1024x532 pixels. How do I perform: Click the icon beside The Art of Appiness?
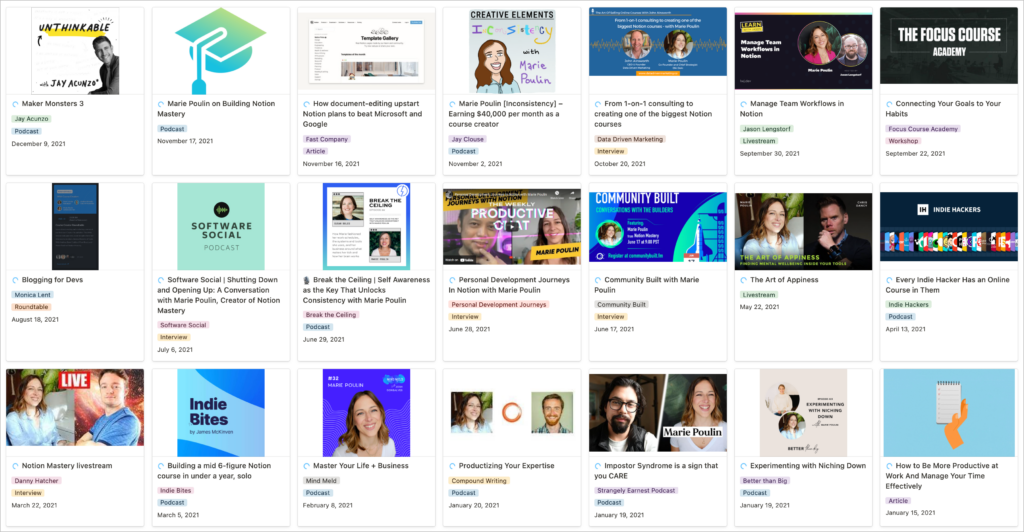(744, 280)
